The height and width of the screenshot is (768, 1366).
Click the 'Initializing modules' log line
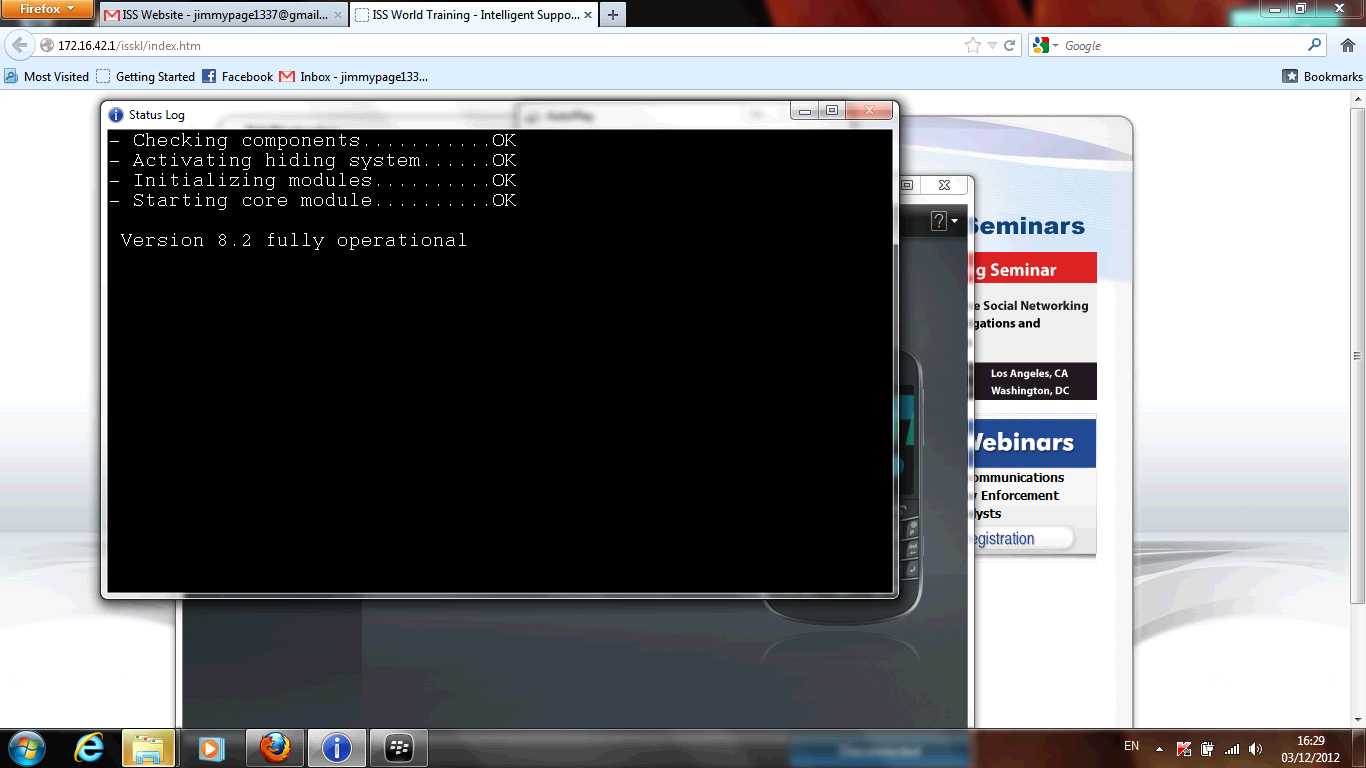(313, 181)
